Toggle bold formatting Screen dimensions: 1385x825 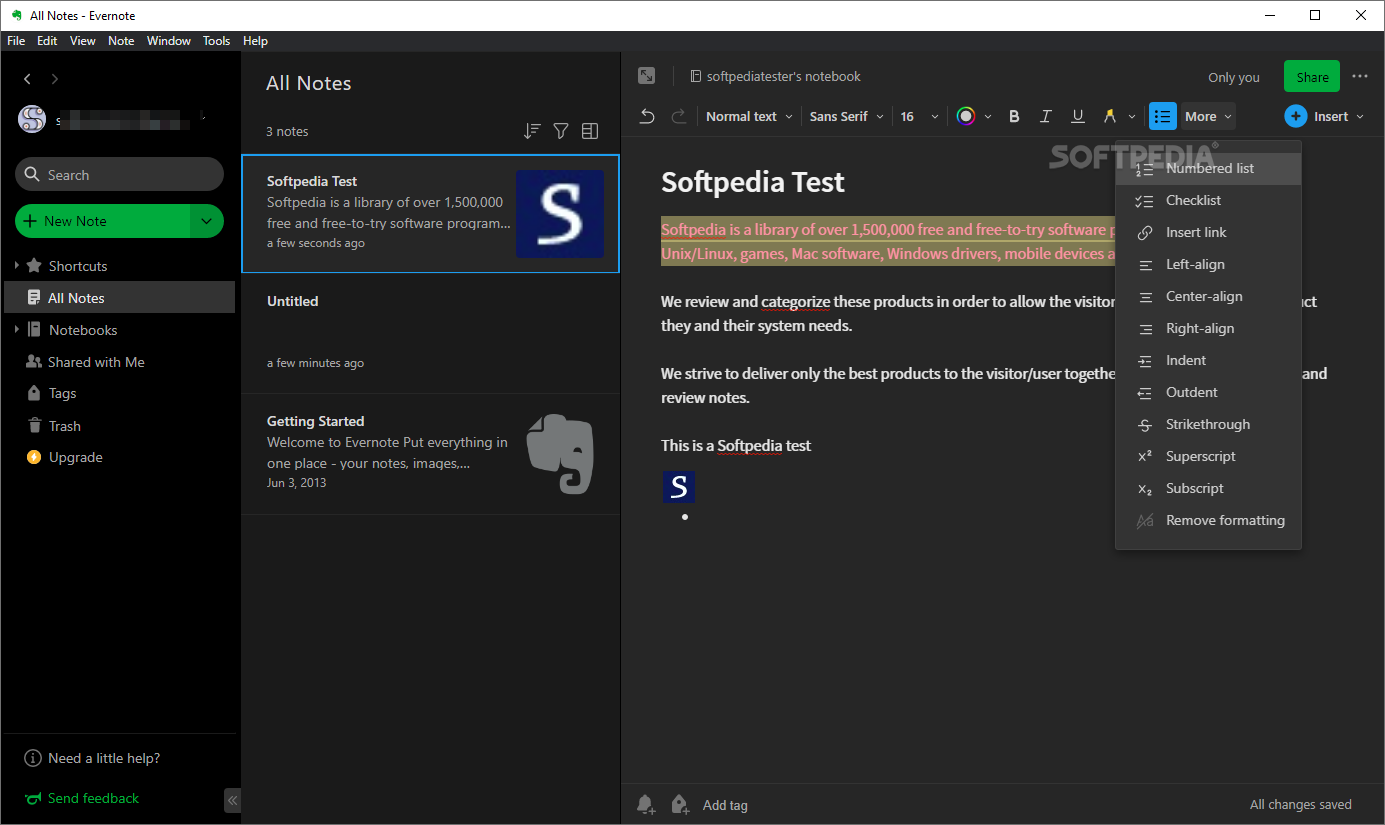tap(1014, 116)
